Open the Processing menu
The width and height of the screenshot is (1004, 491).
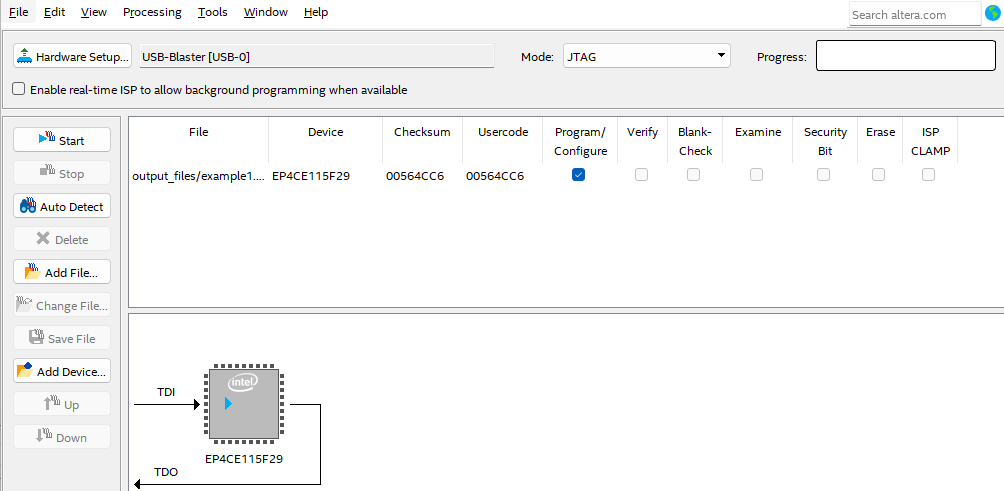point(152,12)
